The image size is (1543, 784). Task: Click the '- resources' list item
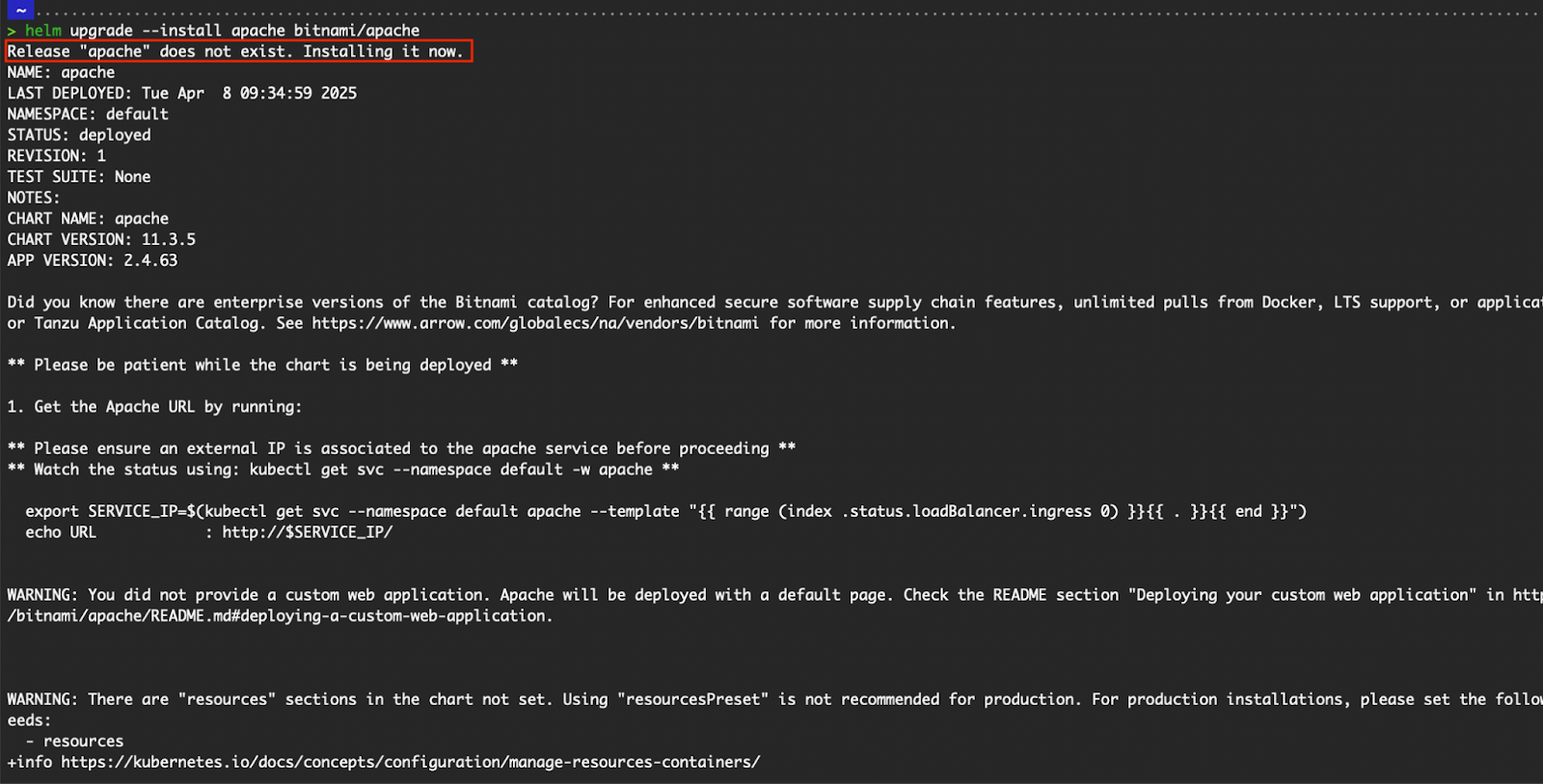[74, 742]
